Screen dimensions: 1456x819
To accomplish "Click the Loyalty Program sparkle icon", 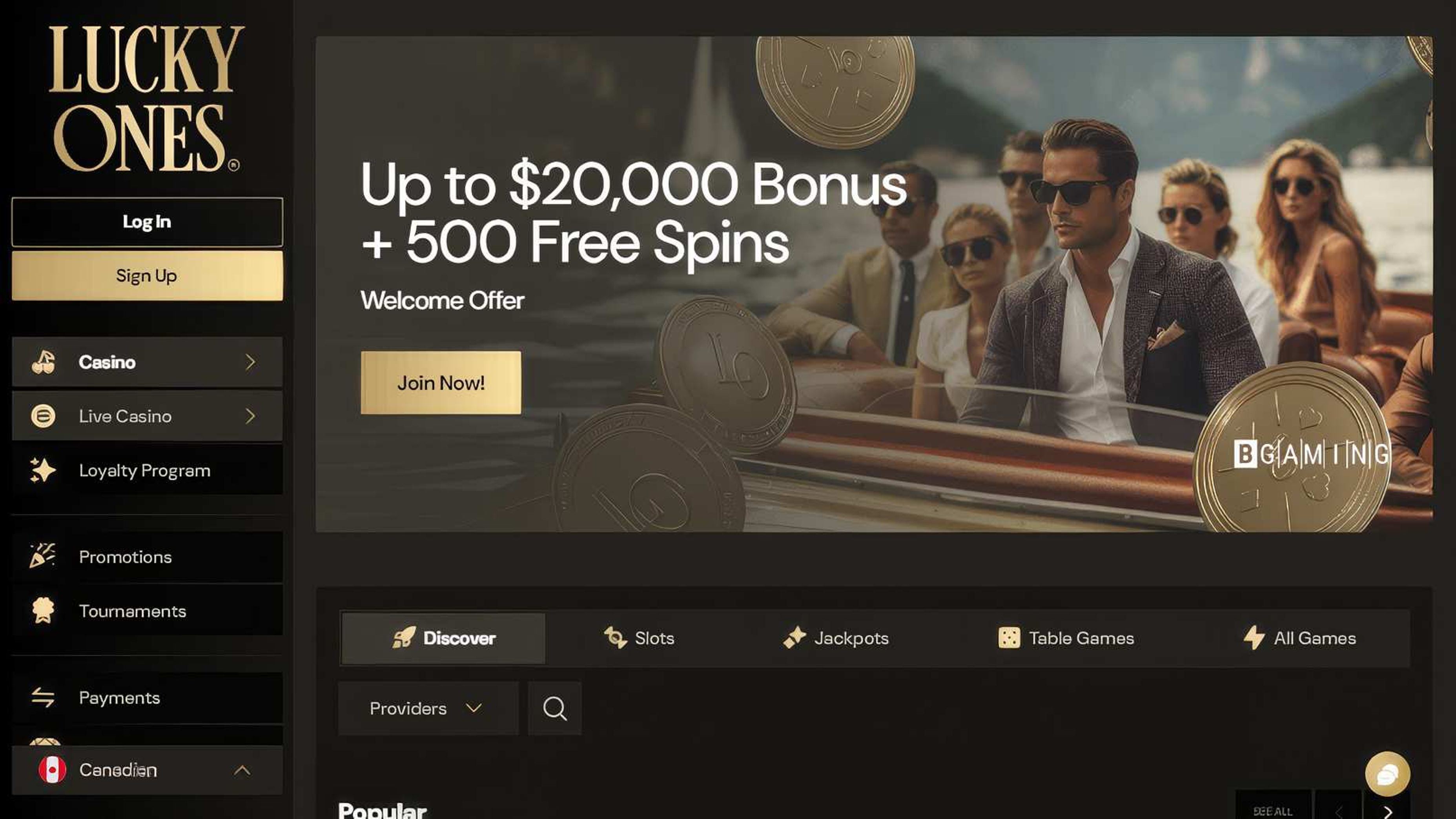I will (x=43, y=470).
